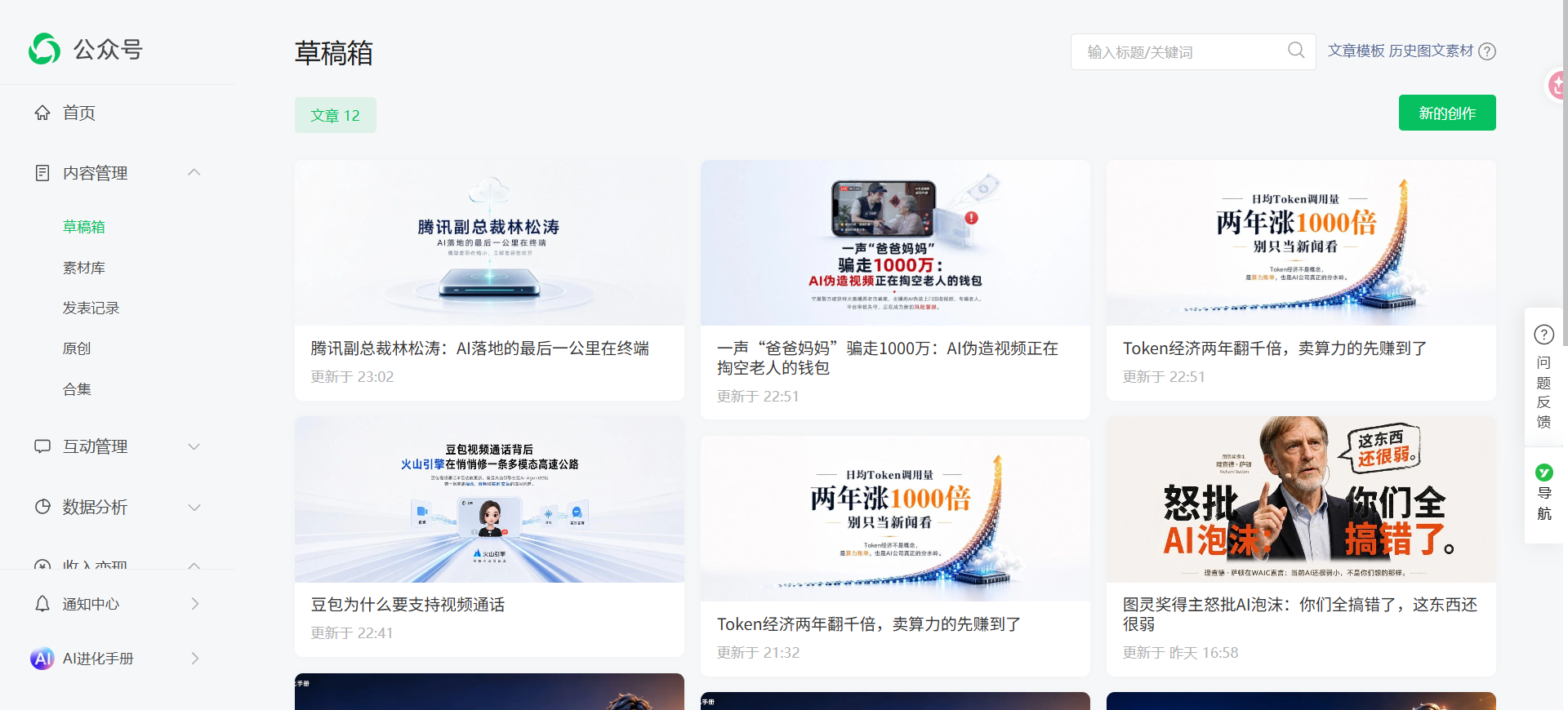Click the 更新于 昨天 16:58 timestamp

pyautogui.click(x=1180, y=653)
